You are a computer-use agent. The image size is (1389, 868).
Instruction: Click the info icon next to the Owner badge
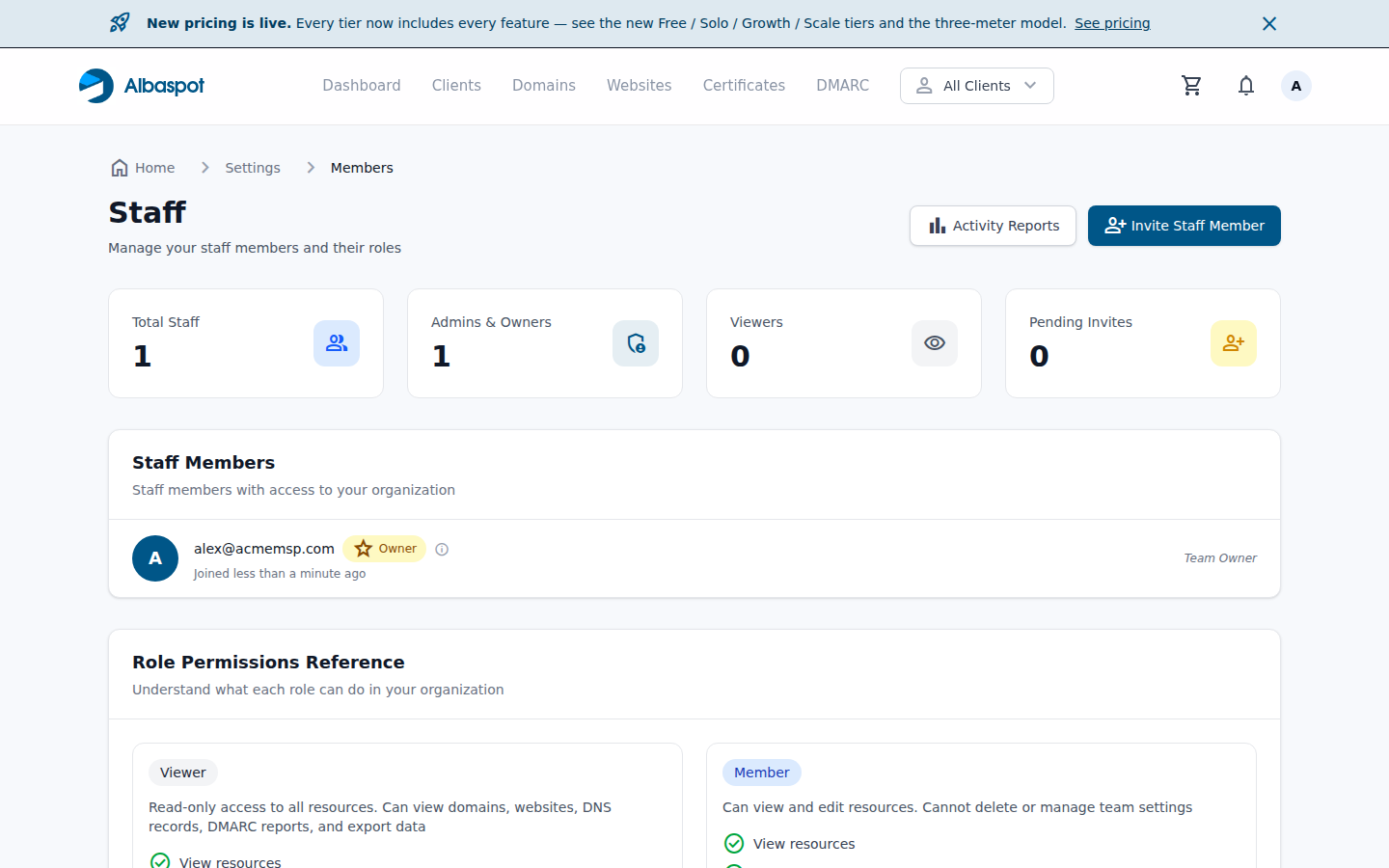(x=442, y=550)
